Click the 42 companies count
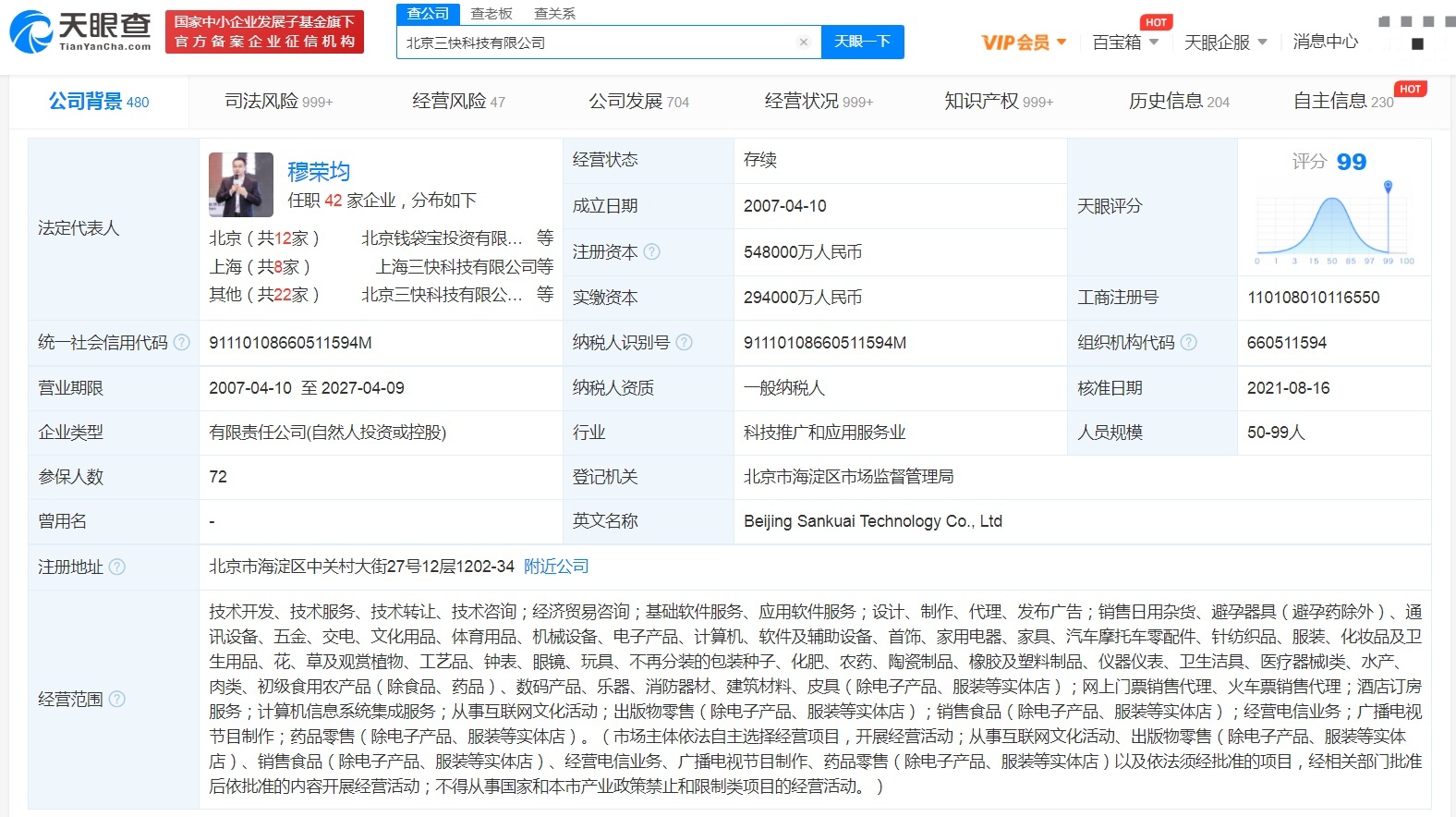Viewport: 1456px width, 817px height. tap(334, 201)
